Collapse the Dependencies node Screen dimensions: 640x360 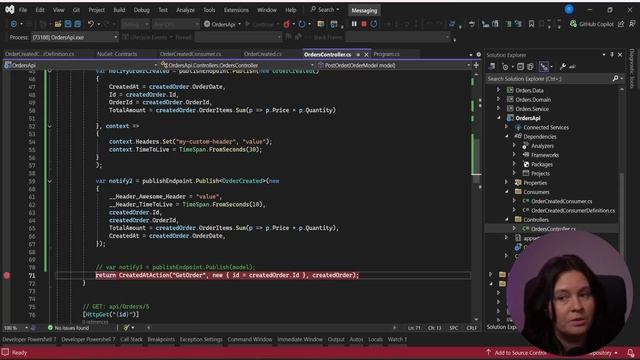pyautogui.click(x=507, y=136)
